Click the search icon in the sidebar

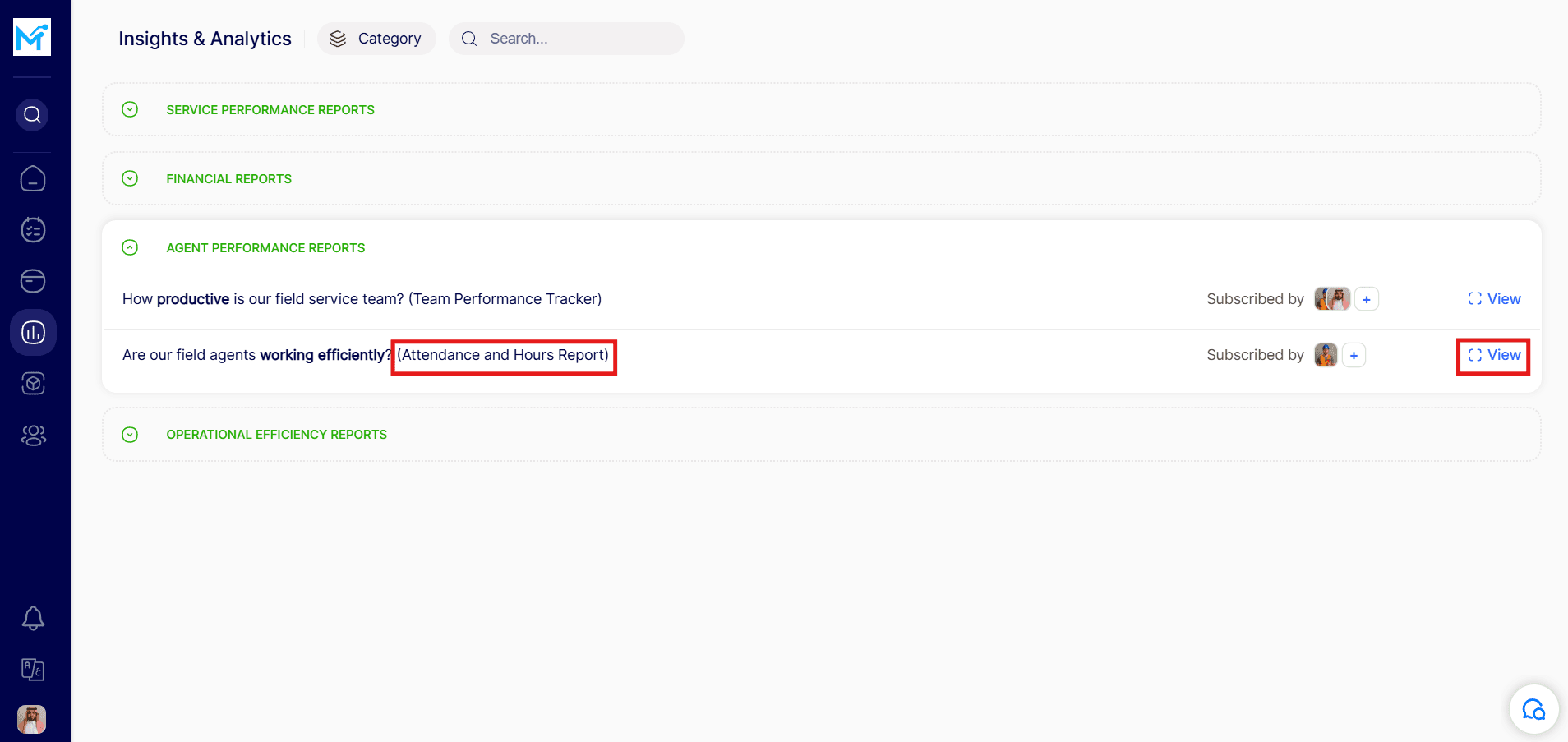32,115
